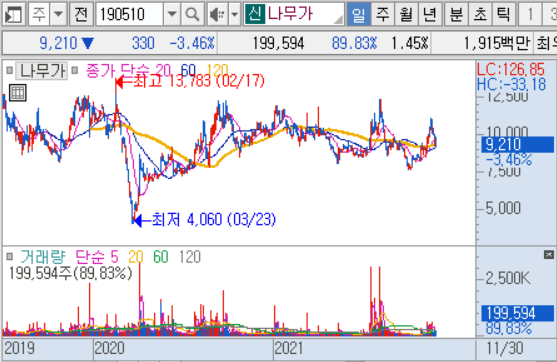This screenshot has width=557, height=362.
Task: Click the 2020 label on time axis
Action: point(109,348)
